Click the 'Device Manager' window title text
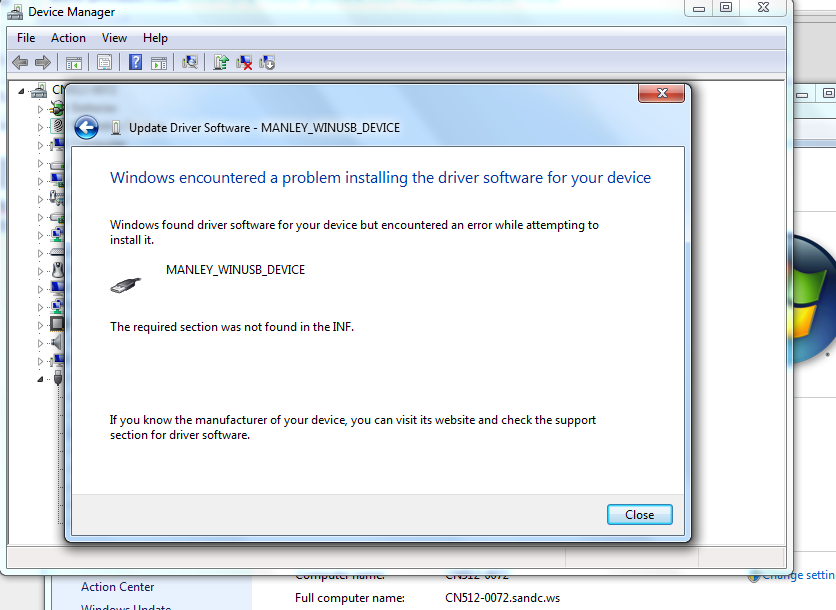Image resolution: width=836 pixels, height=610 pixels. click(x=71, y=12)
